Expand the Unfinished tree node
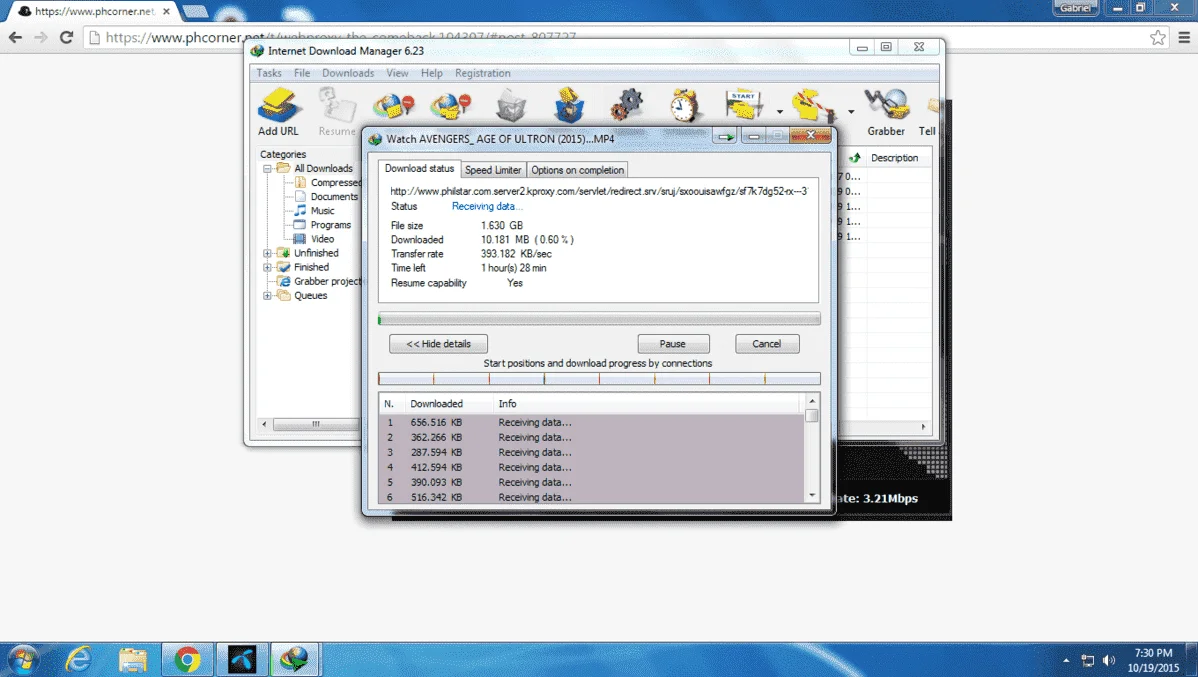The image size is (1198, 677). point(267,253)
